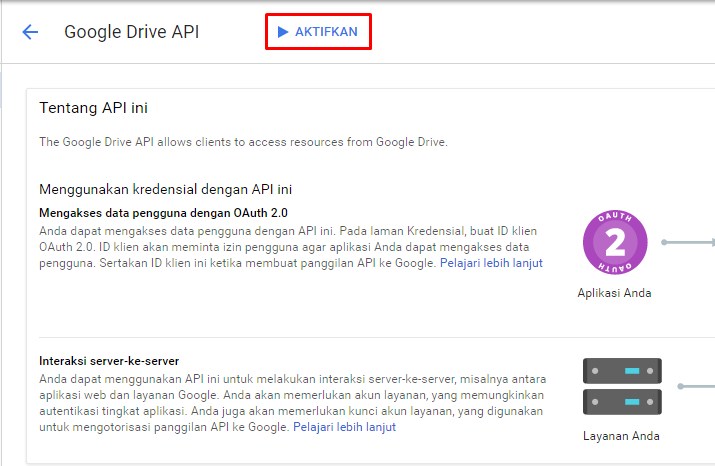Viewport: 715px width, 466px height.
Task: Click the AKTIFKAN button to enable the API
Action: (x=318, y=31)
